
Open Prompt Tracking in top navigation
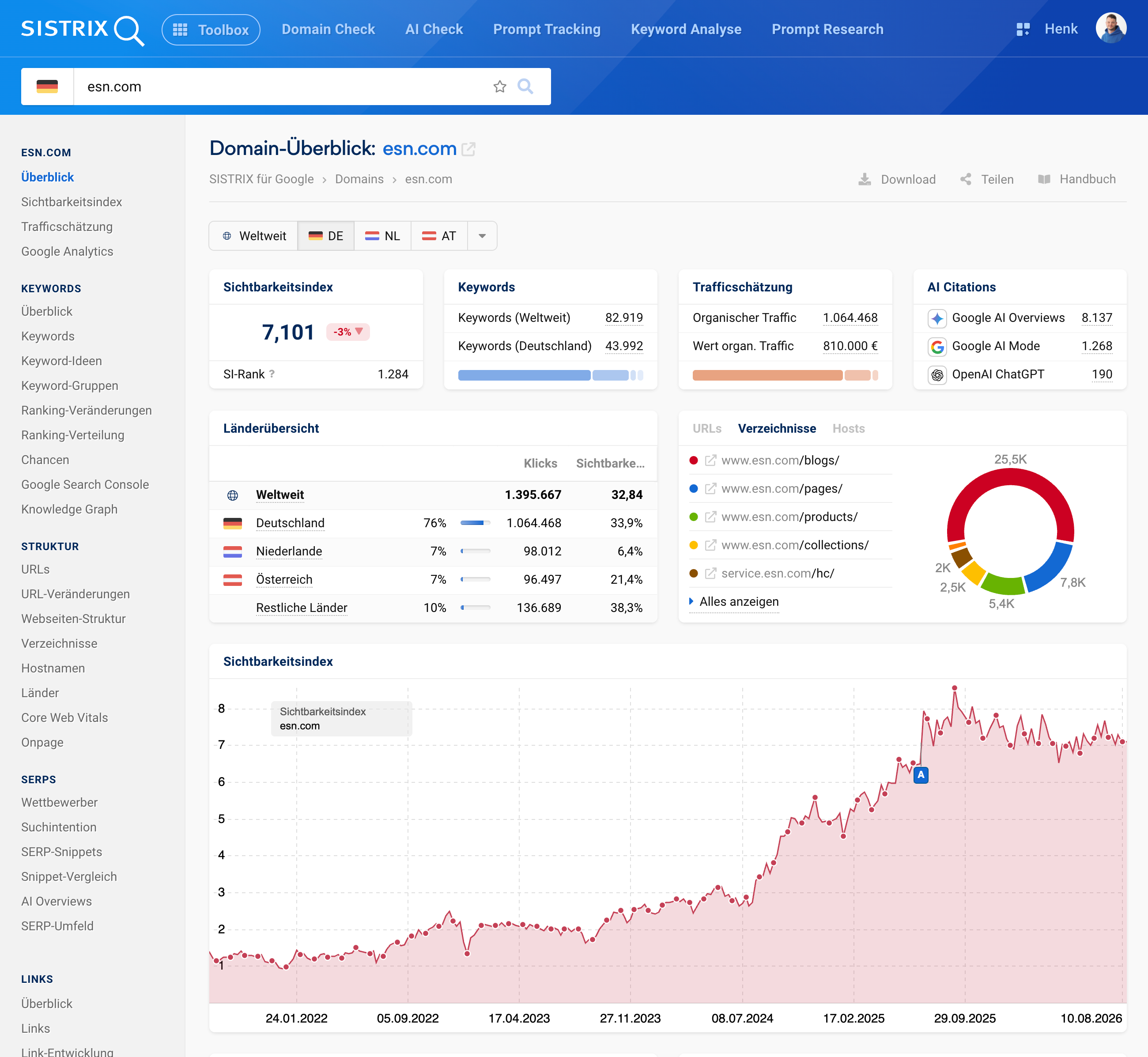click(x=547, y=29)
